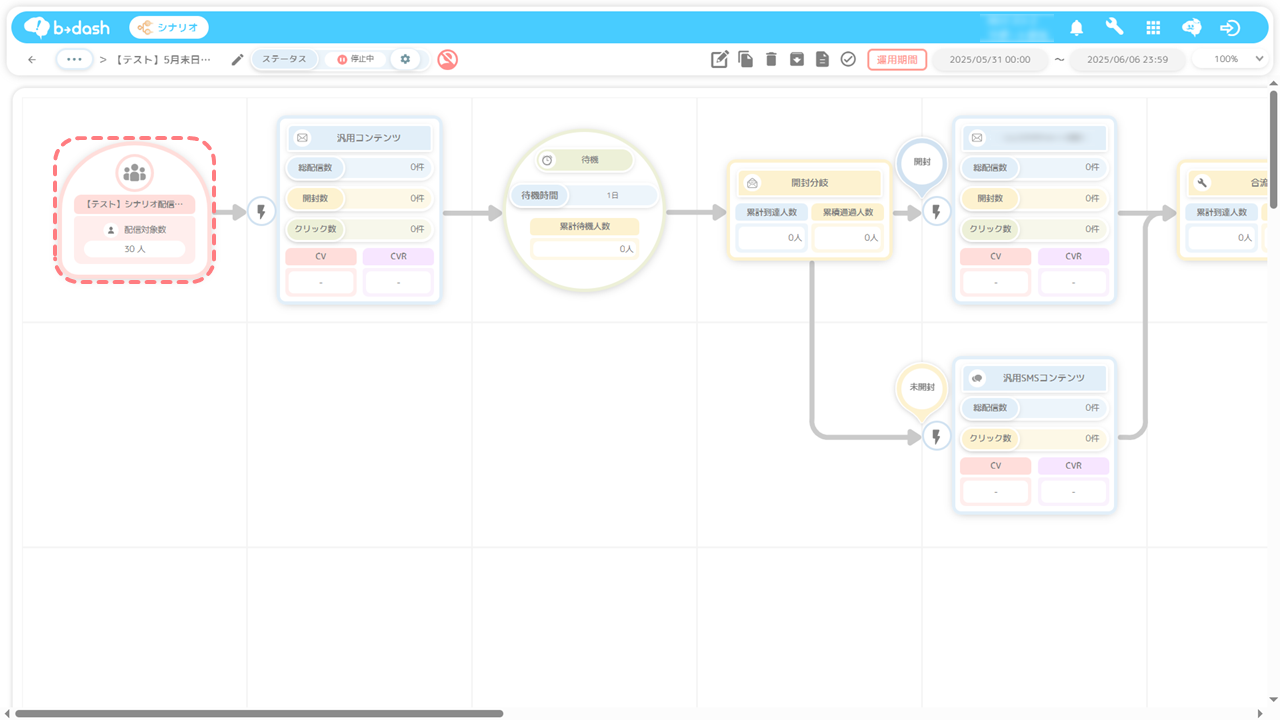
Task: Click the 運用期間 button
Action: click(897, 59)
